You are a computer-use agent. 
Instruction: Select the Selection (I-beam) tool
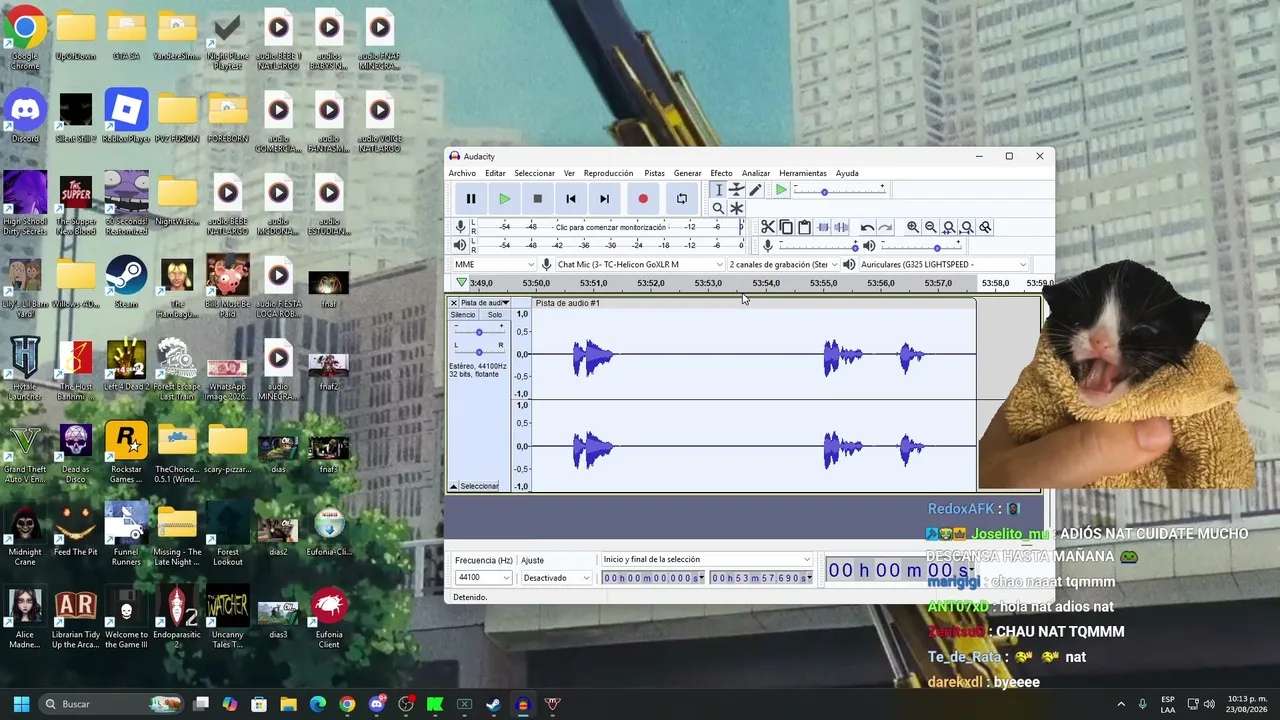pyautogui.click(x=718, y=190)
